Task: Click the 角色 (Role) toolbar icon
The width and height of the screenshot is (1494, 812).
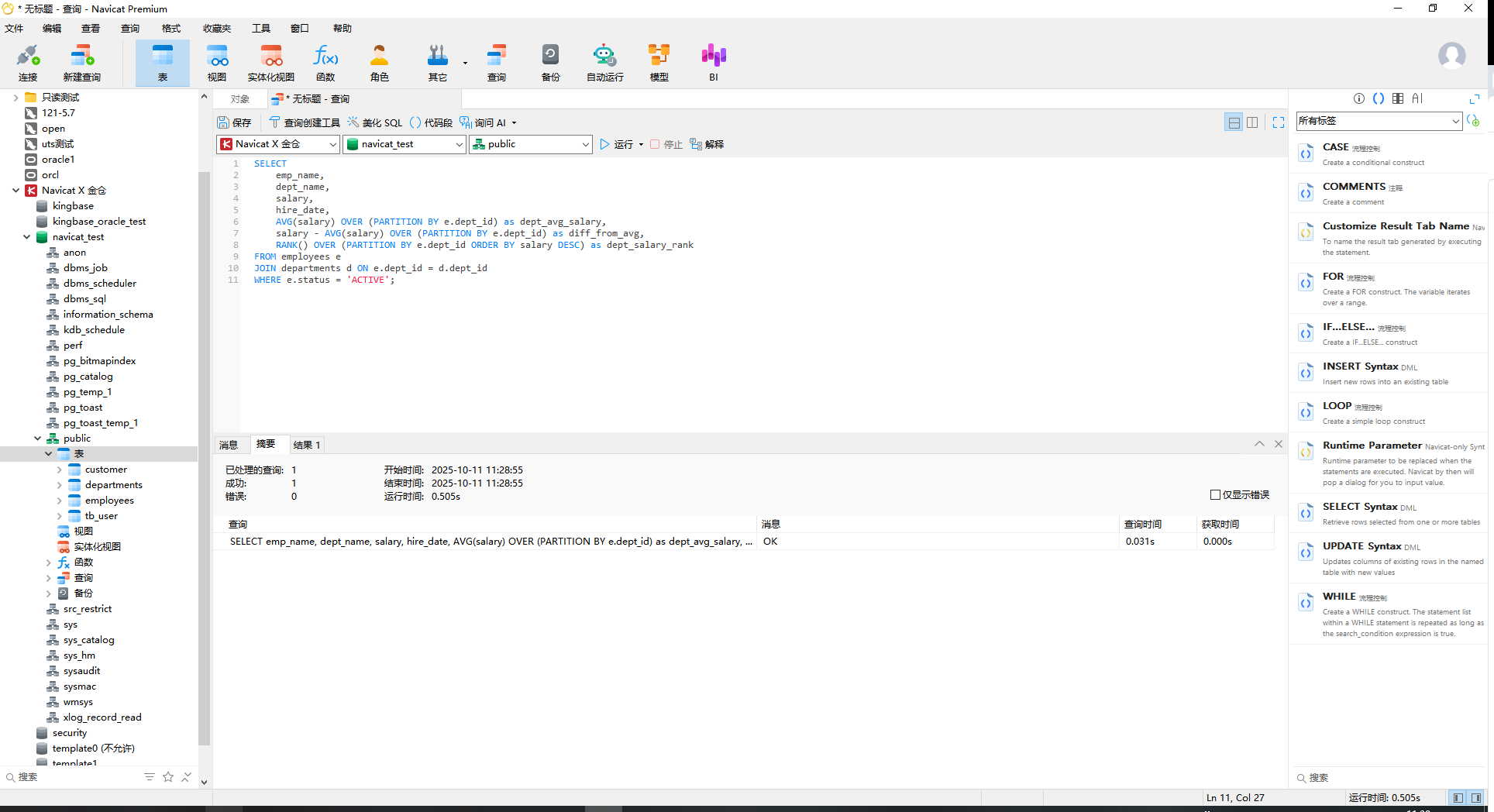Action: click(x=380, y=63)
